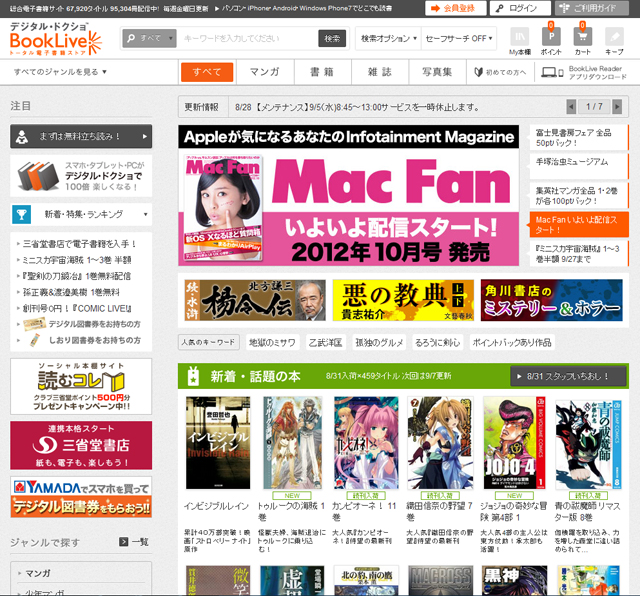This screenshot has width=640, height=596.
Task: Open the ポイント points icon
Action: pos(551,38)
